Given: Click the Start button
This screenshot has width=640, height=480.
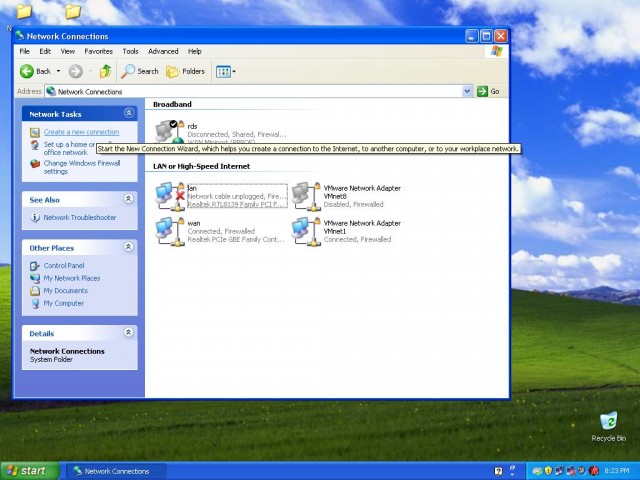Looking at the screenshot, I should [29, 471].
